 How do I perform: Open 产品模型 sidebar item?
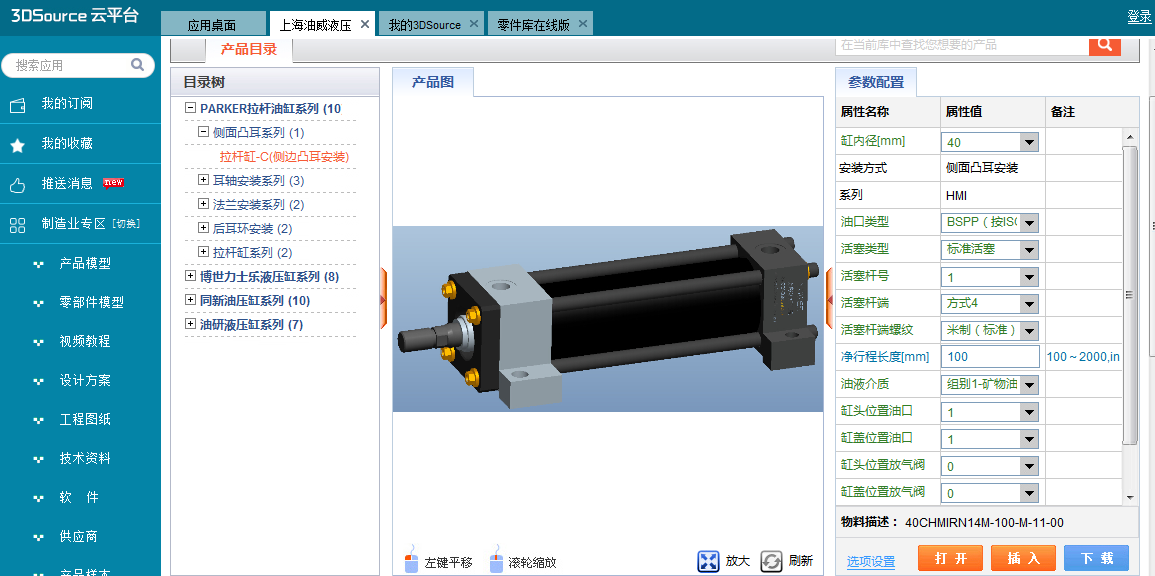85,264
